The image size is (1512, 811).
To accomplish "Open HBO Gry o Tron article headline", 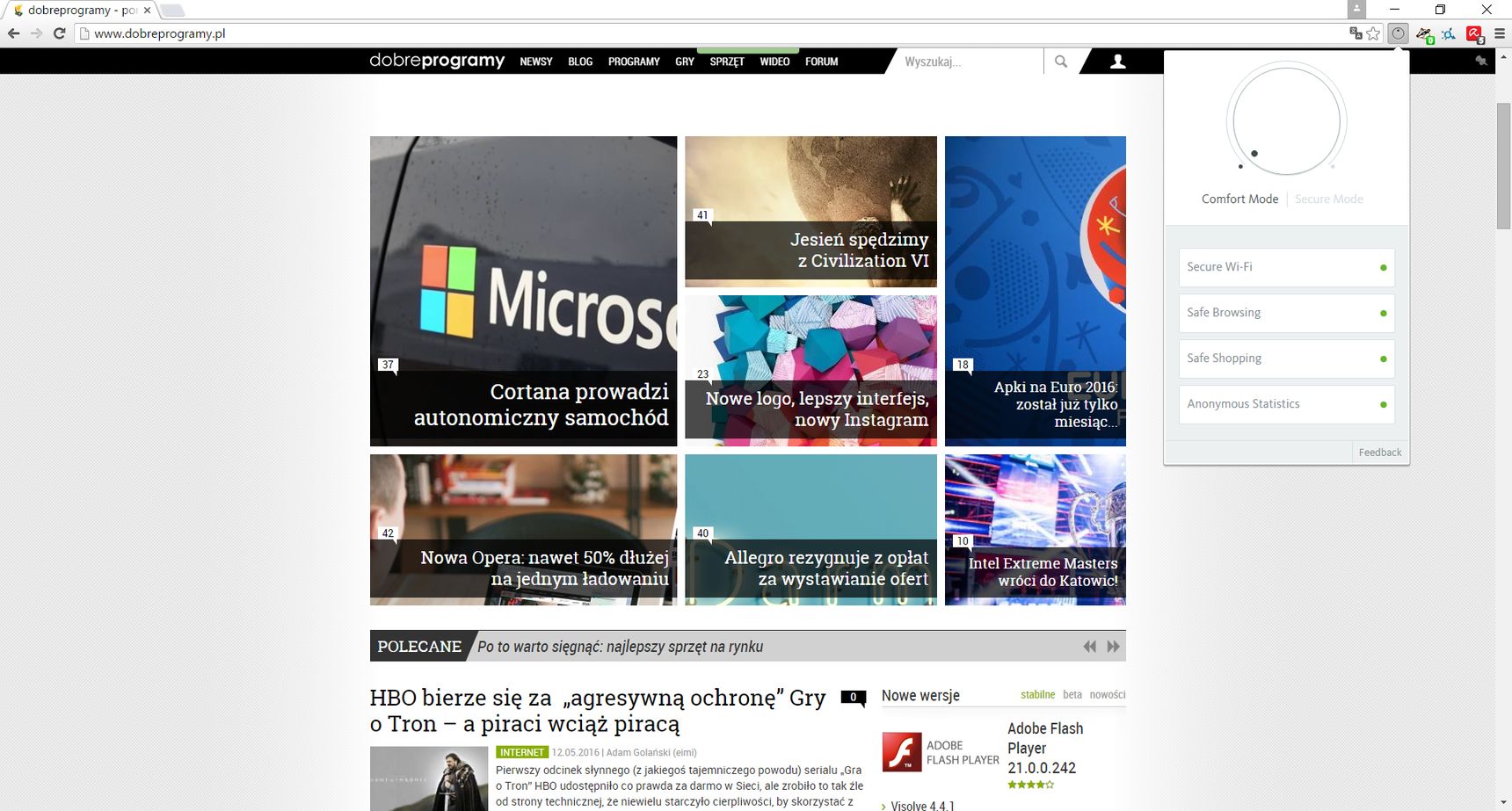I will (598, 711).
